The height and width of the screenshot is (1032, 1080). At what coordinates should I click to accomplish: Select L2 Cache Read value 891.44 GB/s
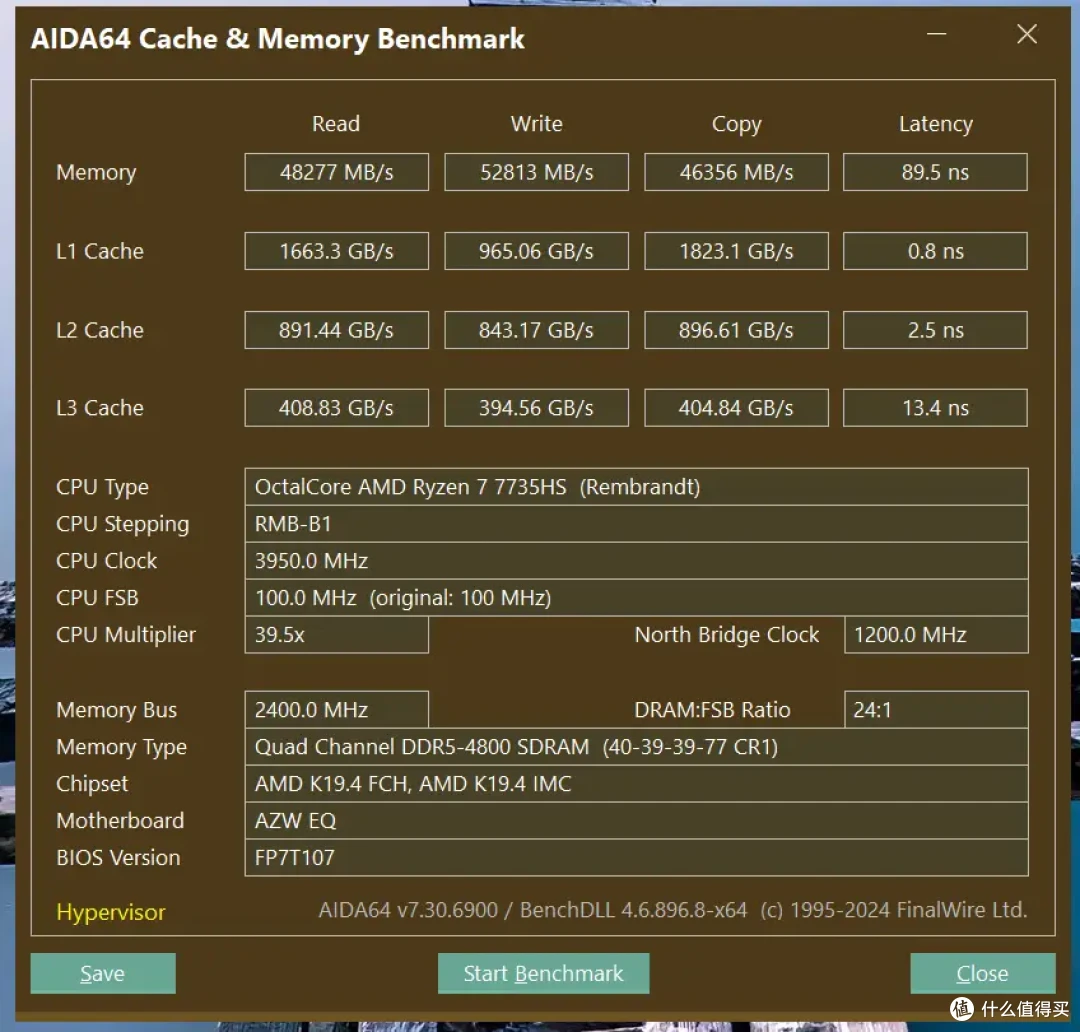(337, 330)
